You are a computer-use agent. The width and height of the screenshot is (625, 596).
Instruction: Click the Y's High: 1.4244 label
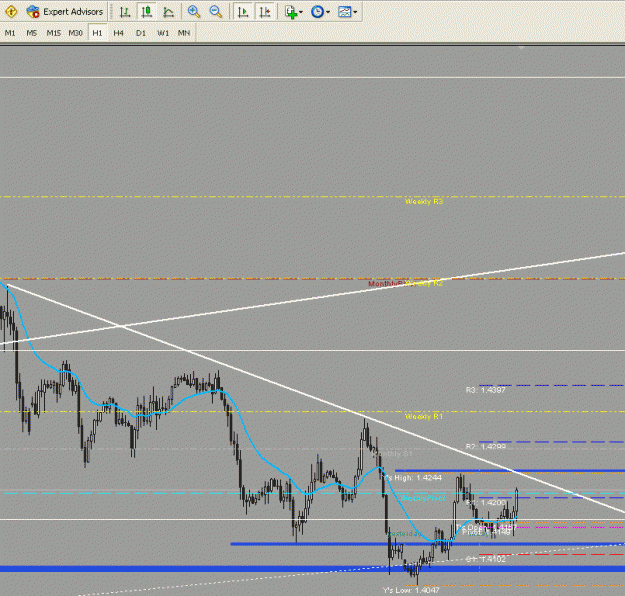click(412, 478)
